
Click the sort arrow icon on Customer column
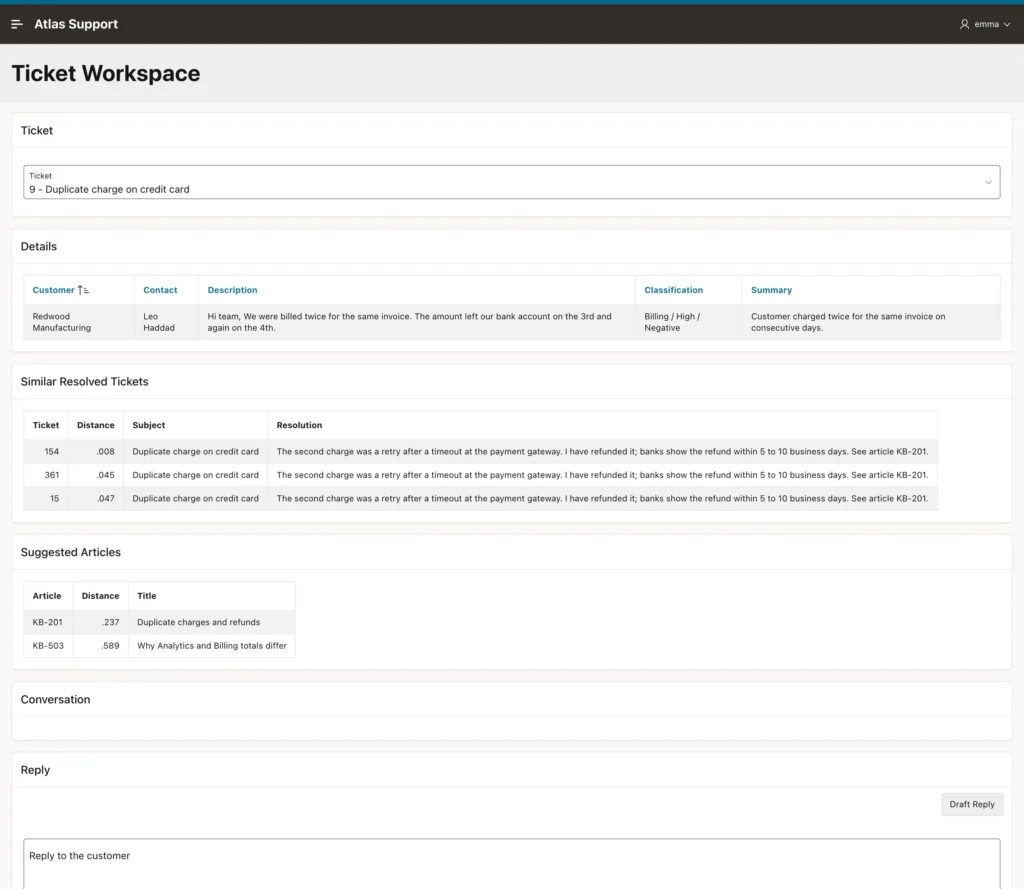83,290
